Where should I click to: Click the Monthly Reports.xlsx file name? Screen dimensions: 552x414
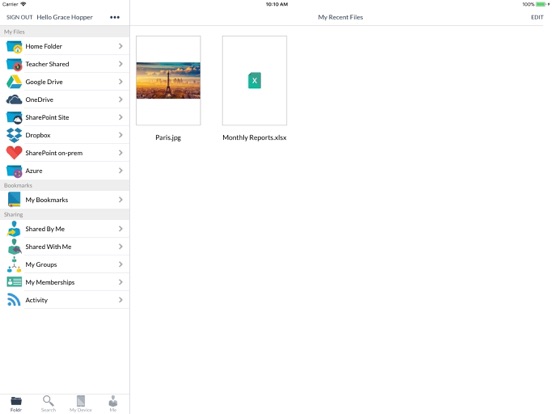coord(254,138)
